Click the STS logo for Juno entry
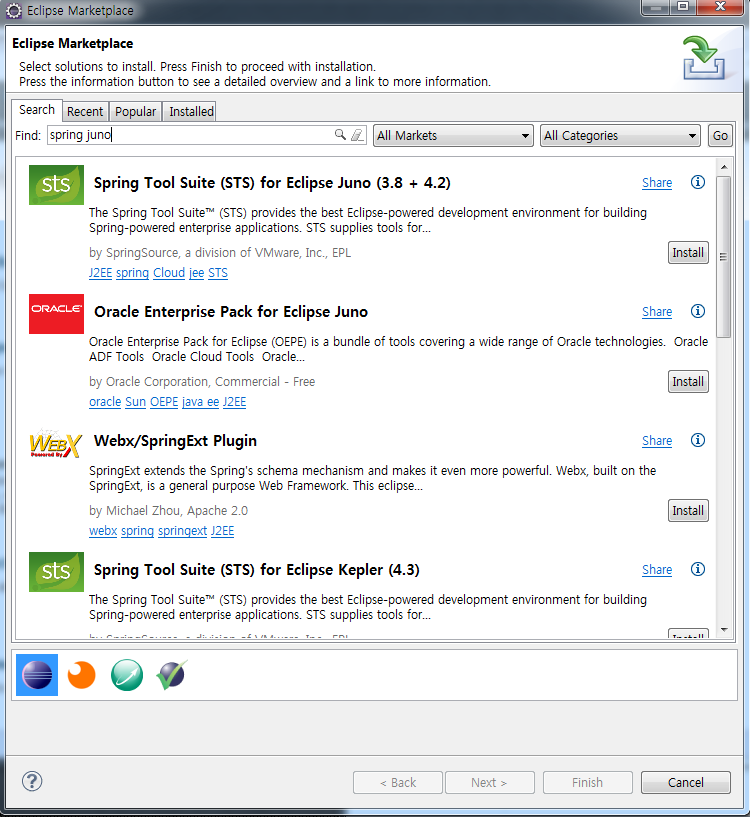The height and width of the screenshot is (817, 750). tap(56, 185)
